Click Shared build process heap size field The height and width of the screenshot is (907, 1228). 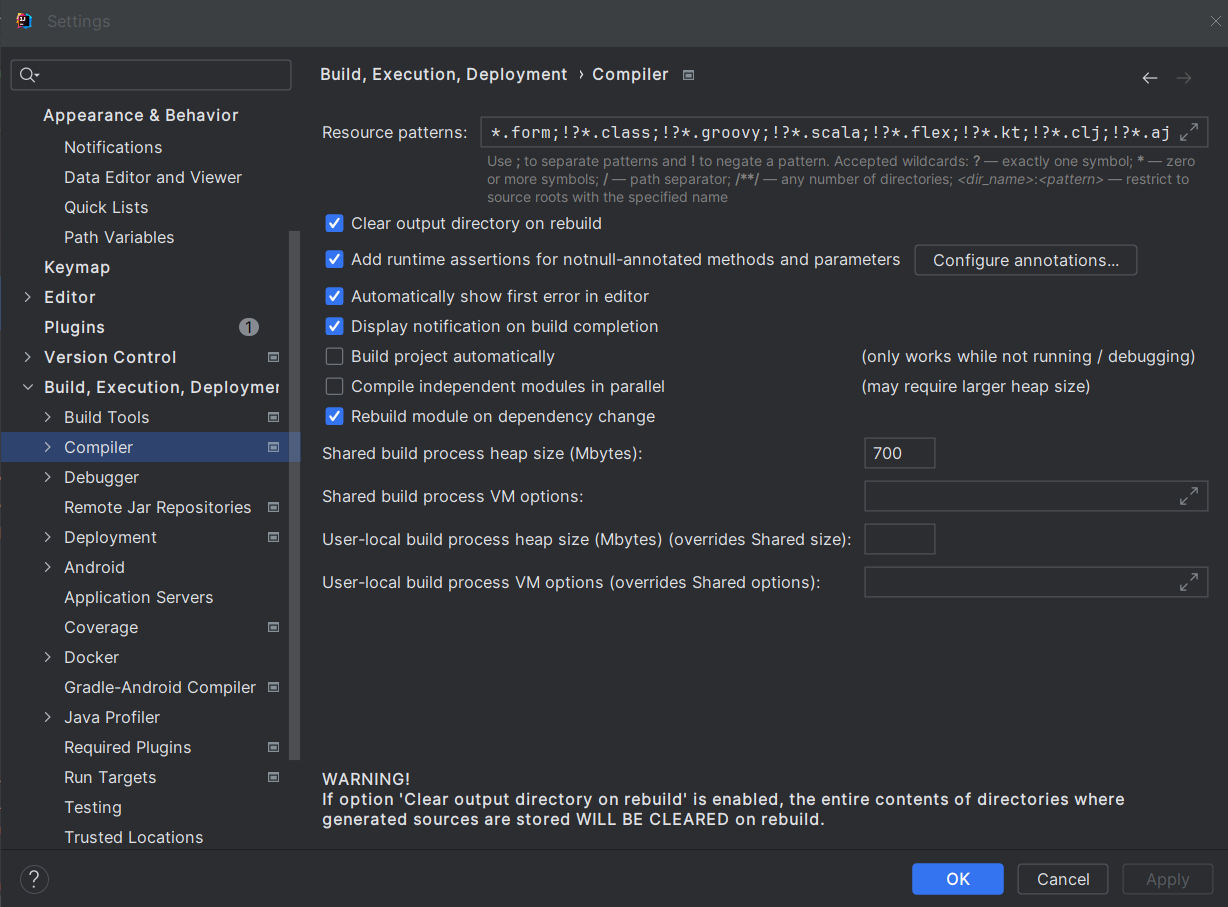pyautogui.click(x=899, y=453)
